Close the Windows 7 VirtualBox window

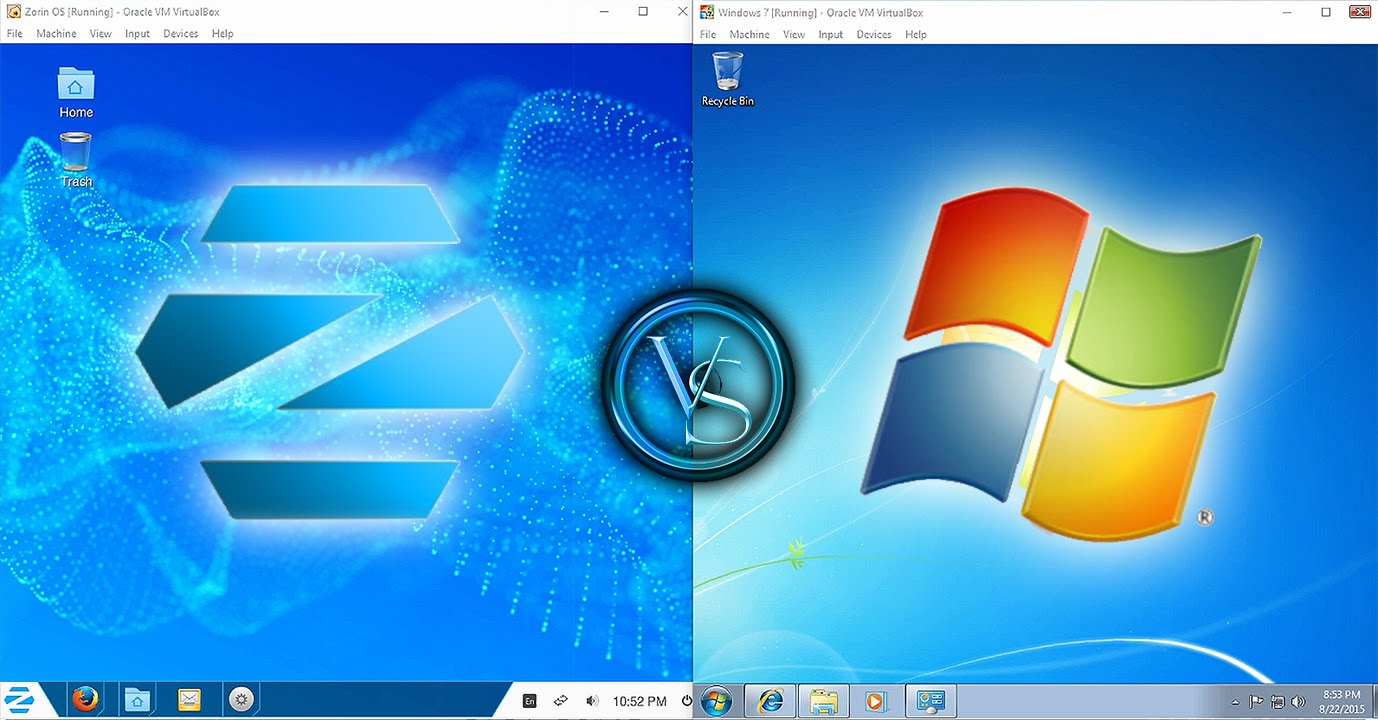point(1360,12)
